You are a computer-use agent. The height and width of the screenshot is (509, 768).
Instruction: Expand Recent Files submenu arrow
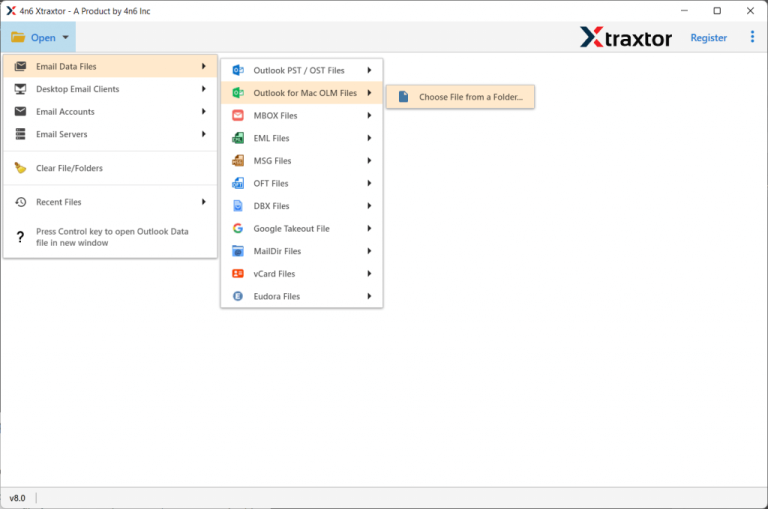tap(204, 202)
